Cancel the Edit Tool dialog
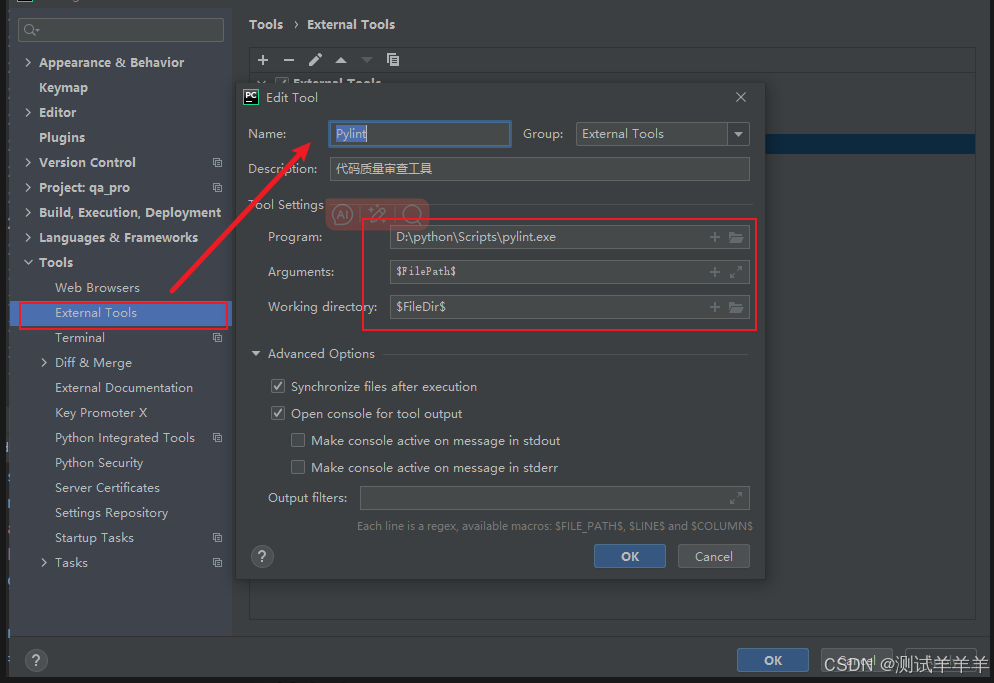This screenshot has width=994, height=683. [713, 556]
